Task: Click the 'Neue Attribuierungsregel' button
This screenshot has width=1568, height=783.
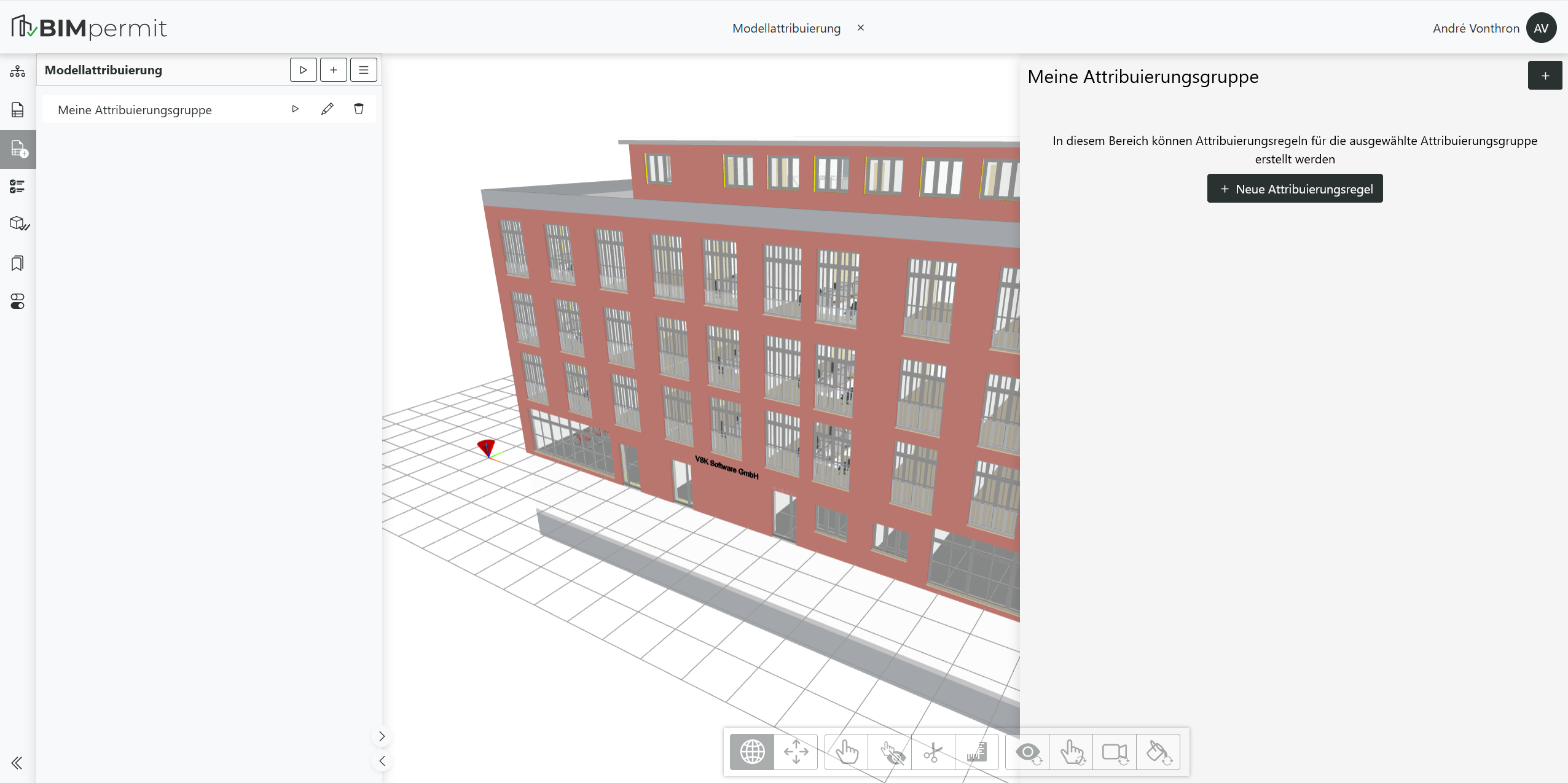Action: [1295, 189]
